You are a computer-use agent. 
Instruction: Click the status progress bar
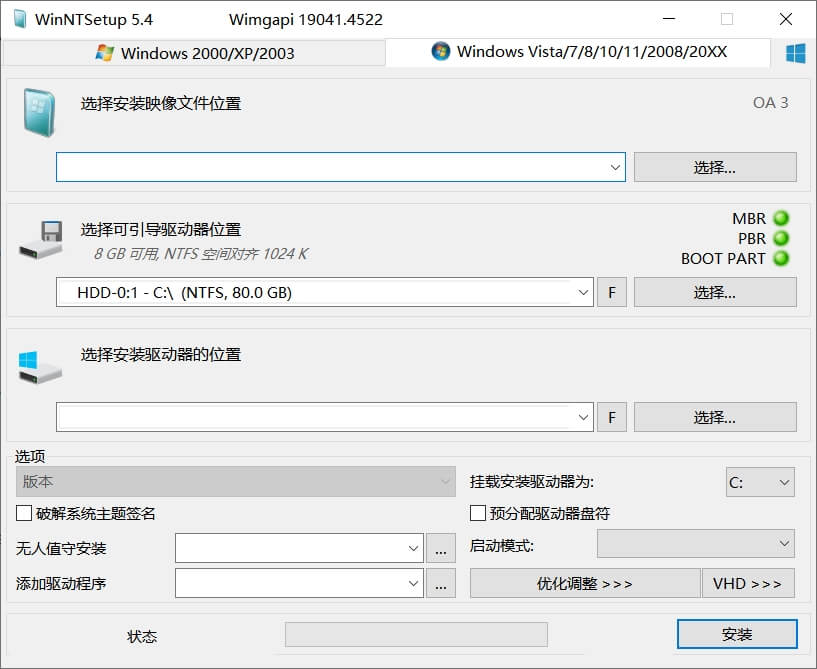[x=416, y=635]
